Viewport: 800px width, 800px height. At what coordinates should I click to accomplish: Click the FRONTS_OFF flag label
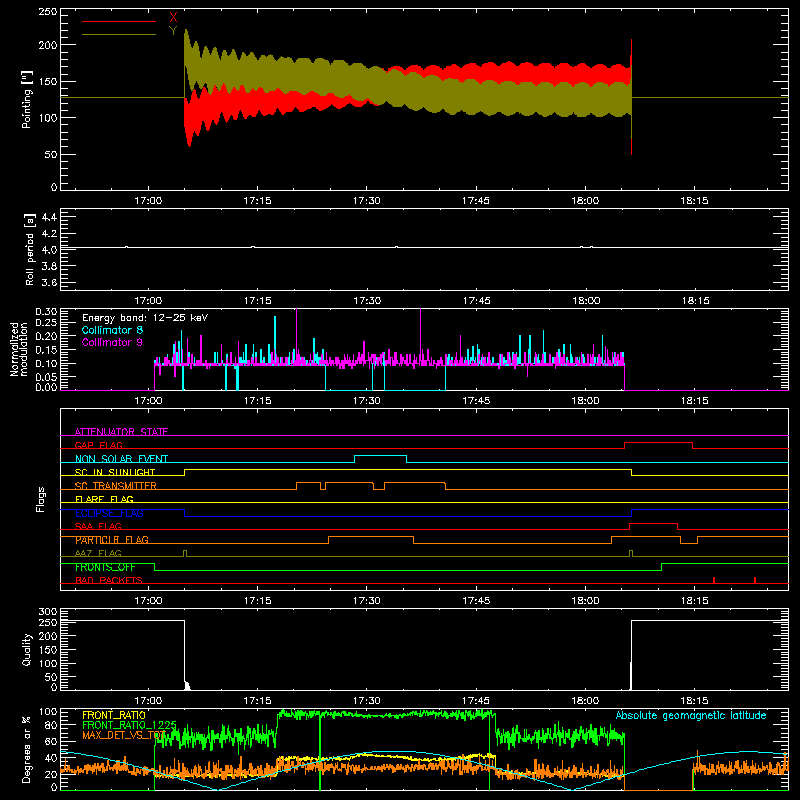pyautogui.click(x=105, y=567)
